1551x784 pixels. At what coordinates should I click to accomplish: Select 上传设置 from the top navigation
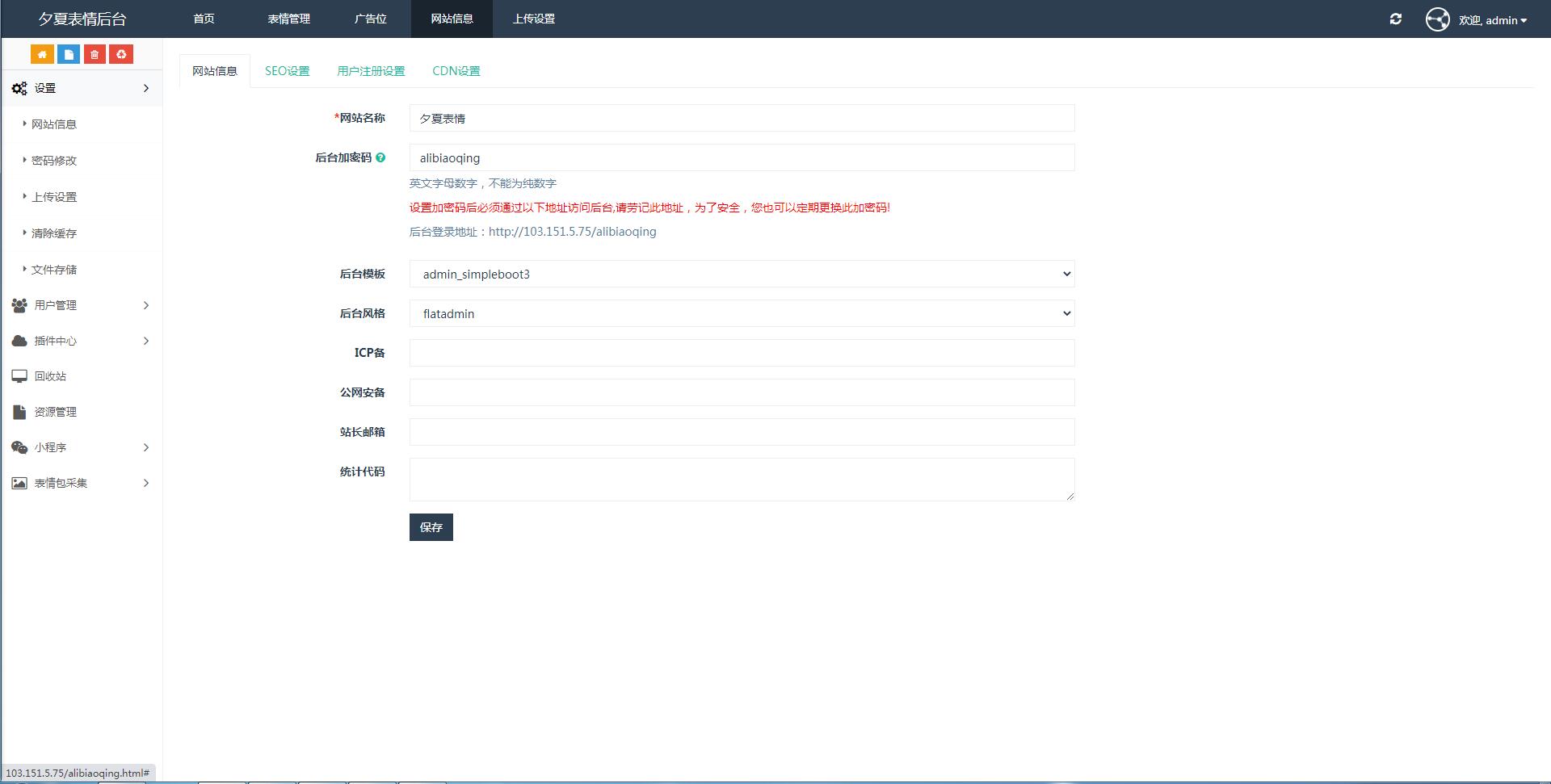click(x=533, y=19)
